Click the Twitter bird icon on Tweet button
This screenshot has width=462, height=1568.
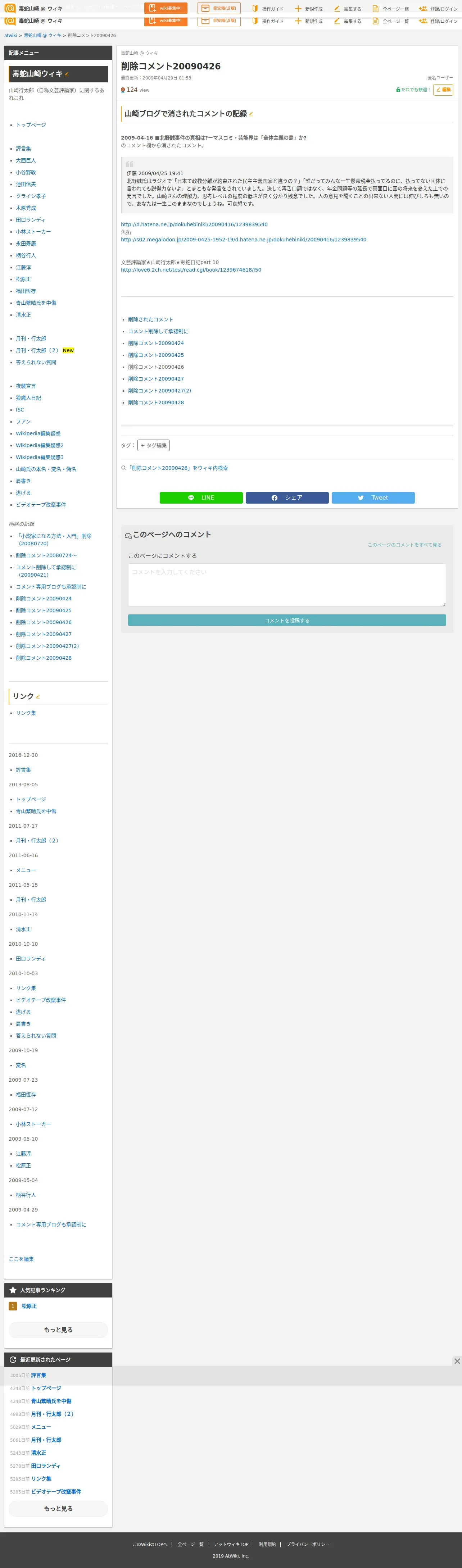[x=361, y=498]
